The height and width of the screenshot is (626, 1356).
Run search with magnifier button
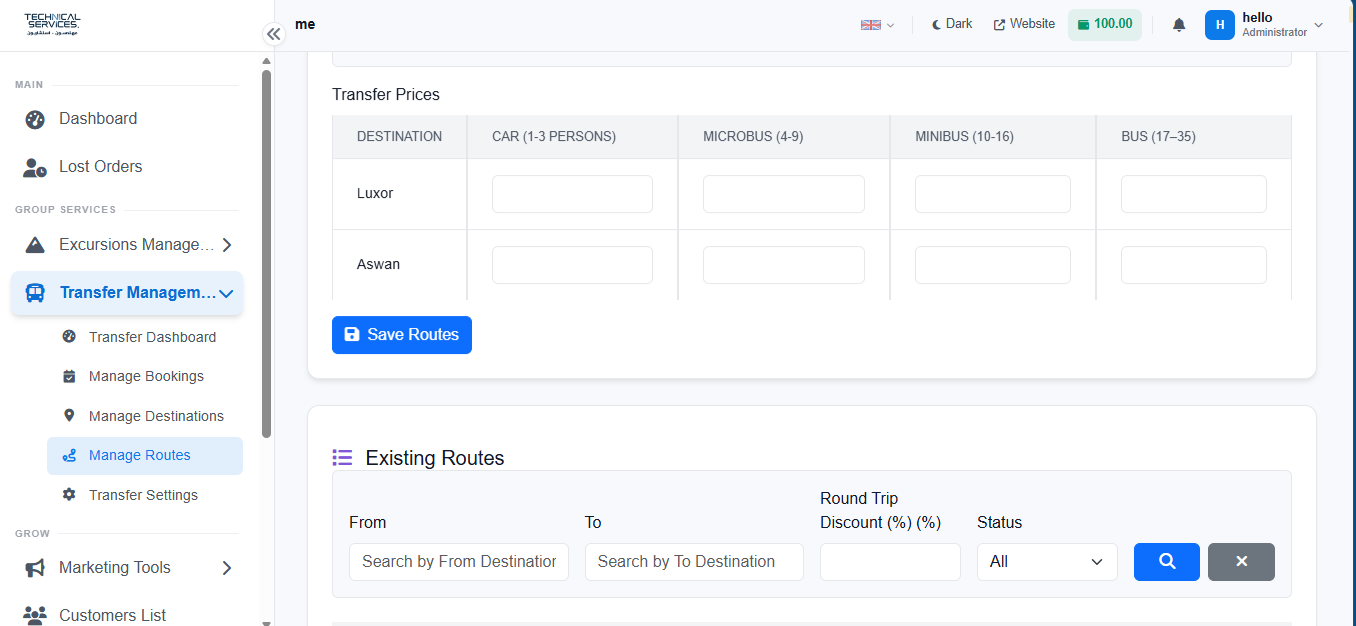(x=1167, y=562)
